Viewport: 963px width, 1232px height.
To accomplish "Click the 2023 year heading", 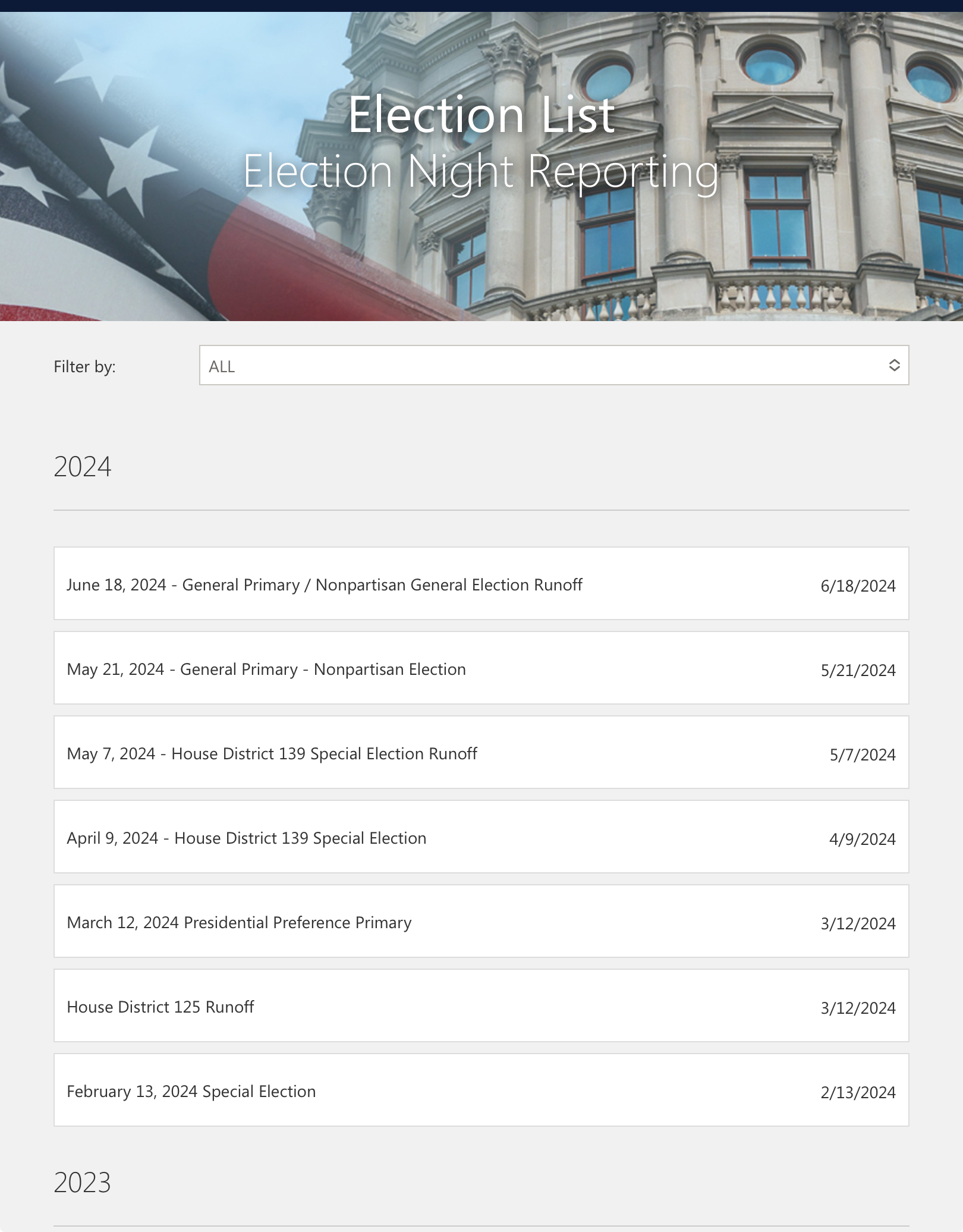I will (83, 1183).
